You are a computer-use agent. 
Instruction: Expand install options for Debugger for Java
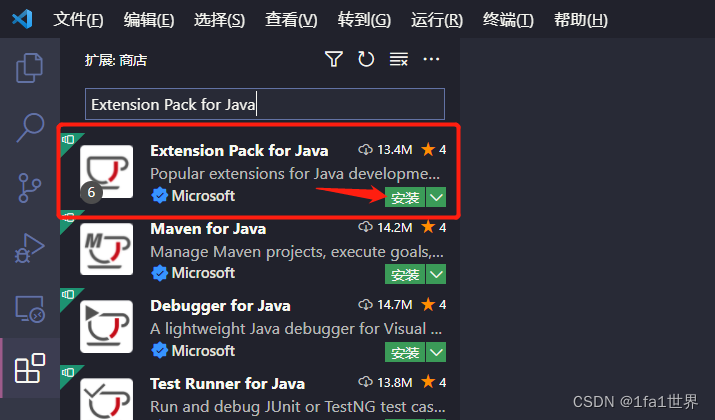click(436, 352)
